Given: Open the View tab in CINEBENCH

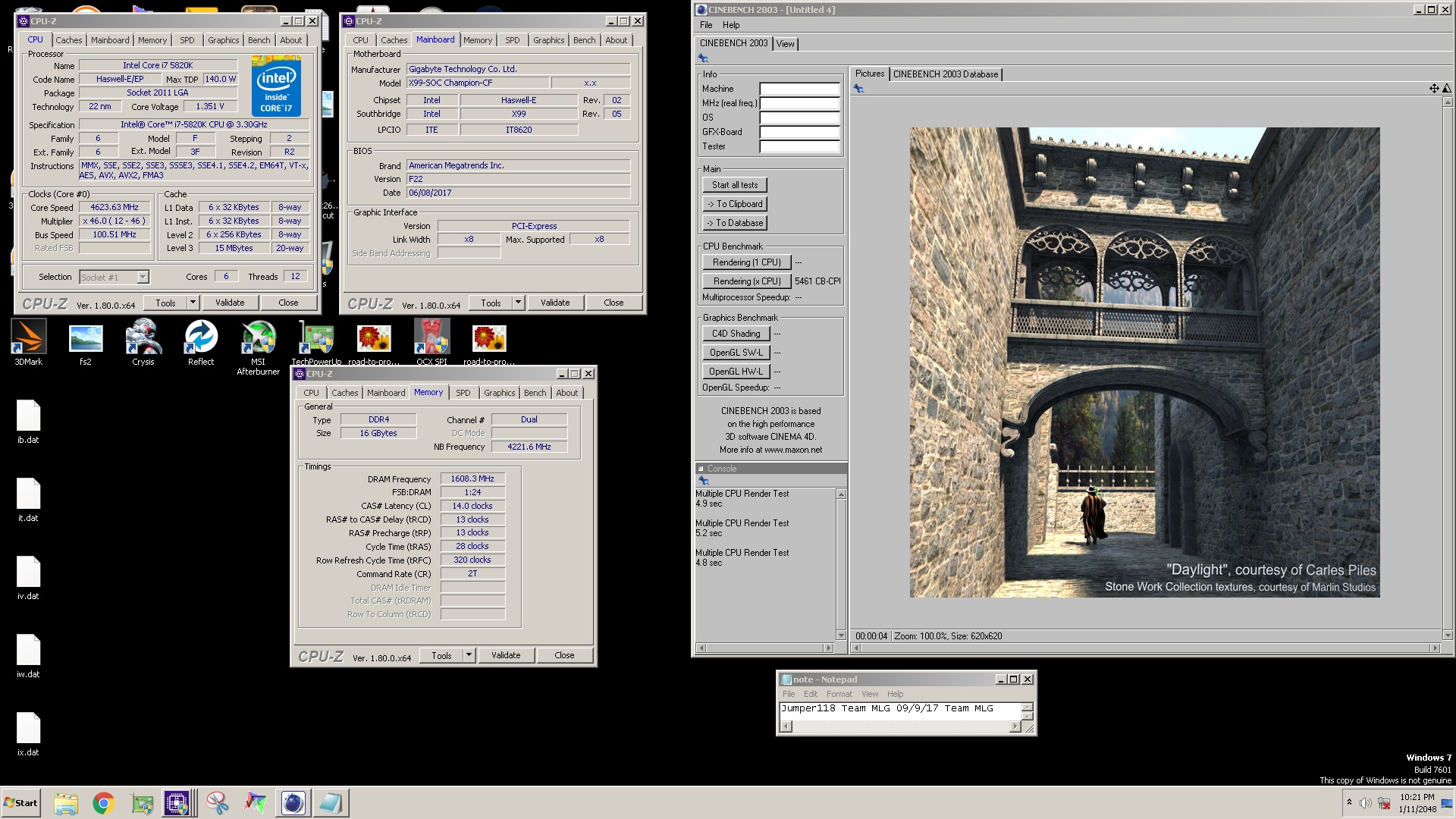Looking at the screenshot, I should coord(786,44).
